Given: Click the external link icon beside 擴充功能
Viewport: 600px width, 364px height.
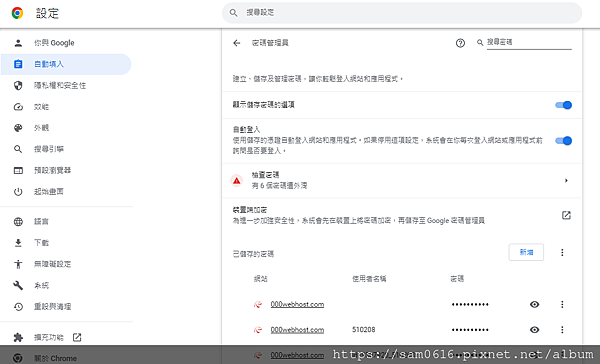Looking at the screenshot, I should pos(77,337).
